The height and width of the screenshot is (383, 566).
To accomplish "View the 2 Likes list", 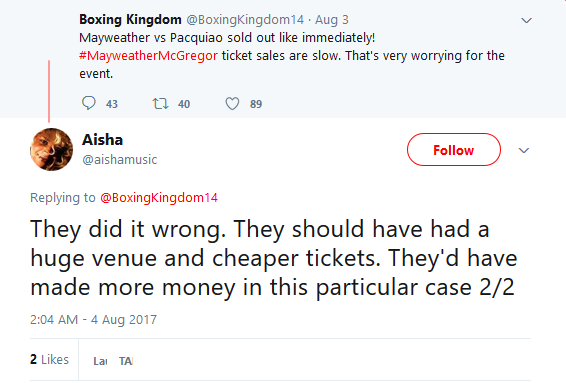I will point(49,360).
